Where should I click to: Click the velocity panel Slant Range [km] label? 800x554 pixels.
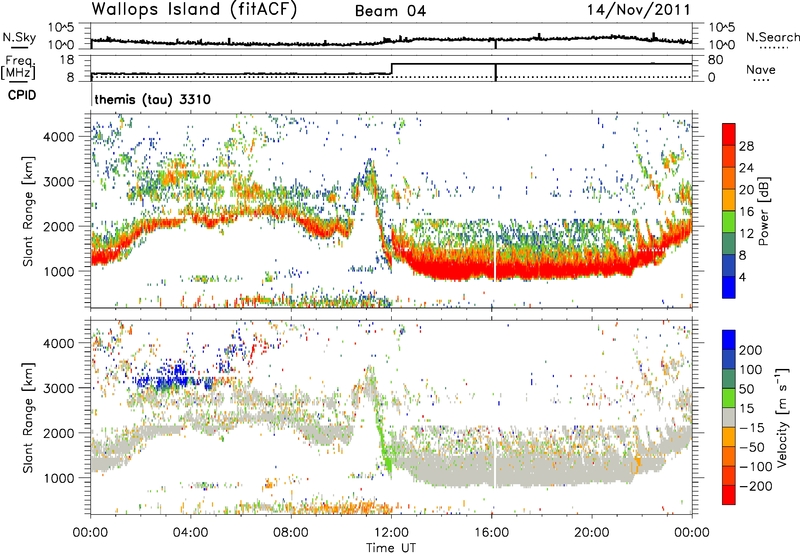point(28,418)
